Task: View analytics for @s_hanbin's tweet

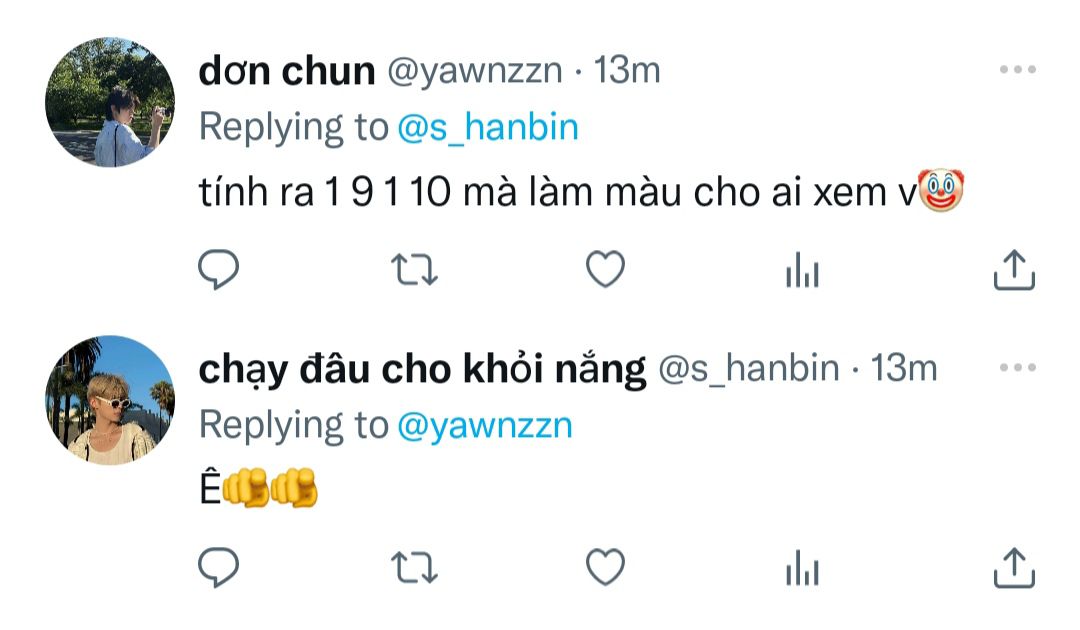Action: pyautogui.click(x=802, y=567)
